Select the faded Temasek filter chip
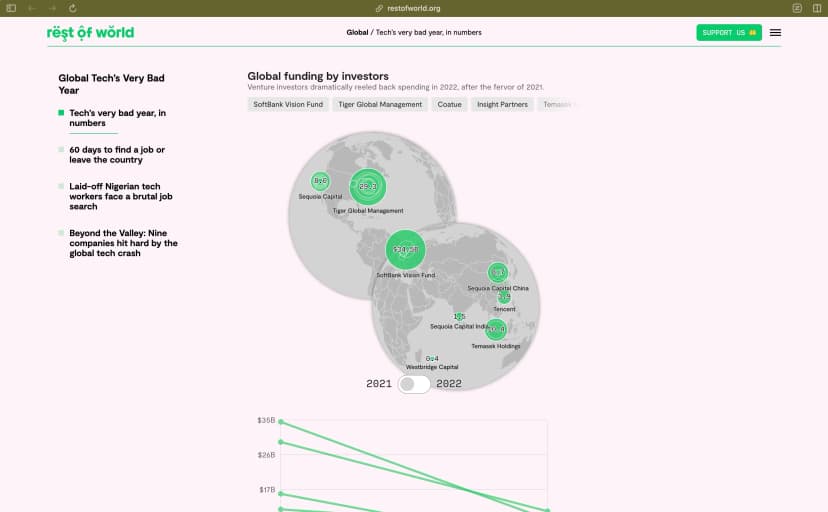This screenshot has width=828, height=512. [x=558, y=105]
